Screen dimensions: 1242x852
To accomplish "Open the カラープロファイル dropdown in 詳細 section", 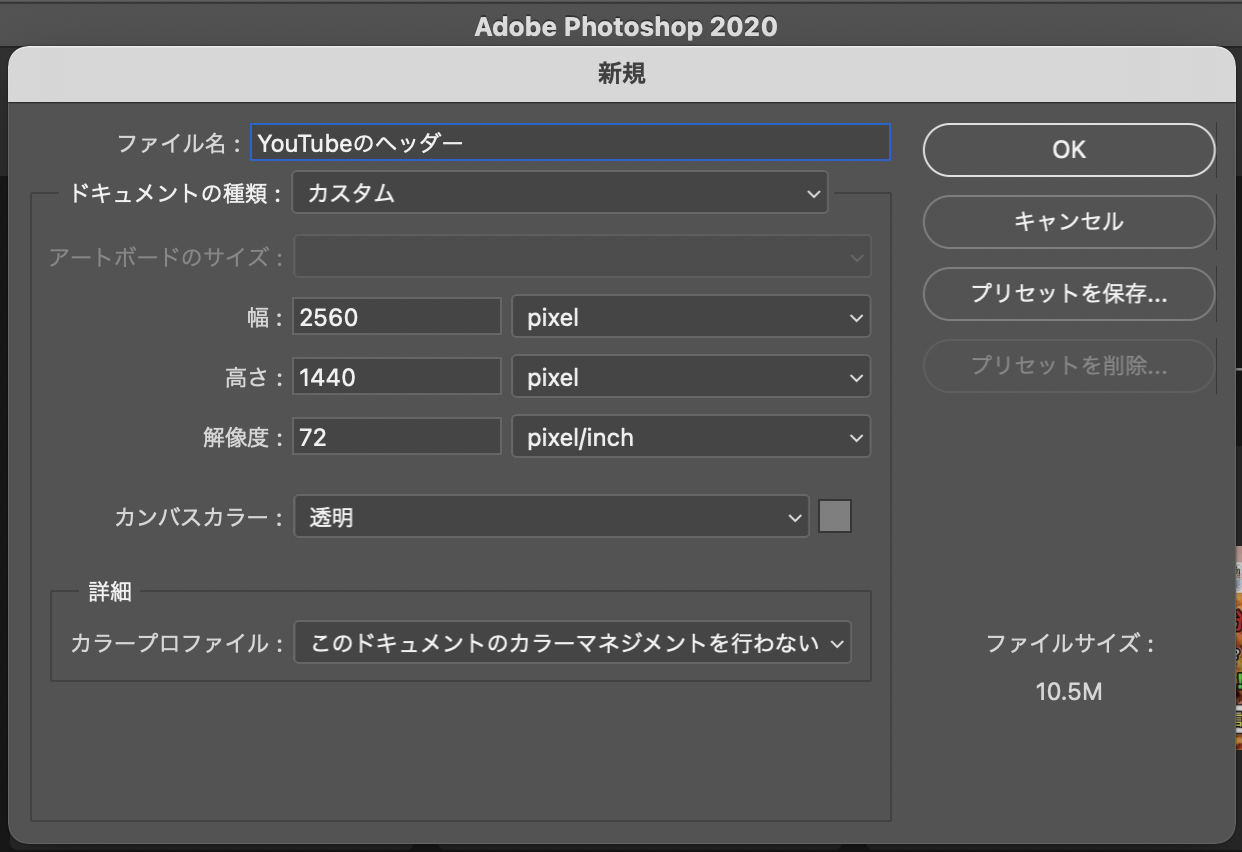I will 572,643.
